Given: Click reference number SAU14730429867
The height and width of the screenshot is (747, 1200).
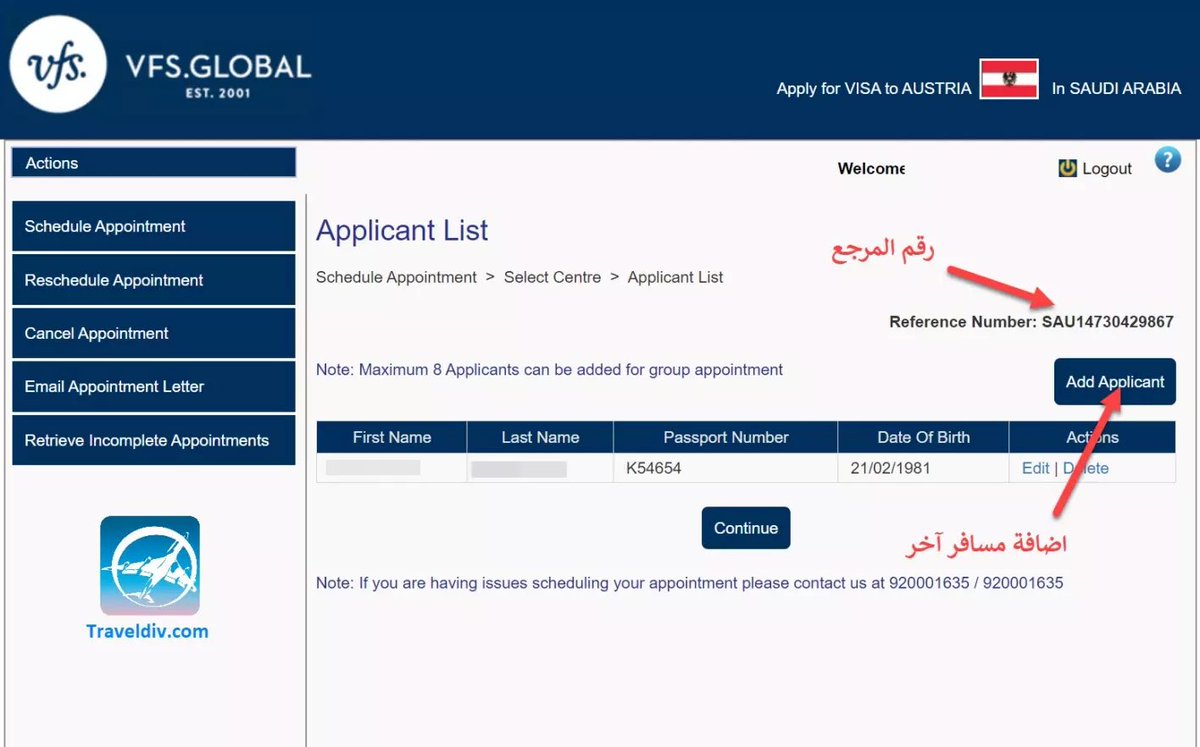Looking at the screenshot, I should coord(1108,322).
